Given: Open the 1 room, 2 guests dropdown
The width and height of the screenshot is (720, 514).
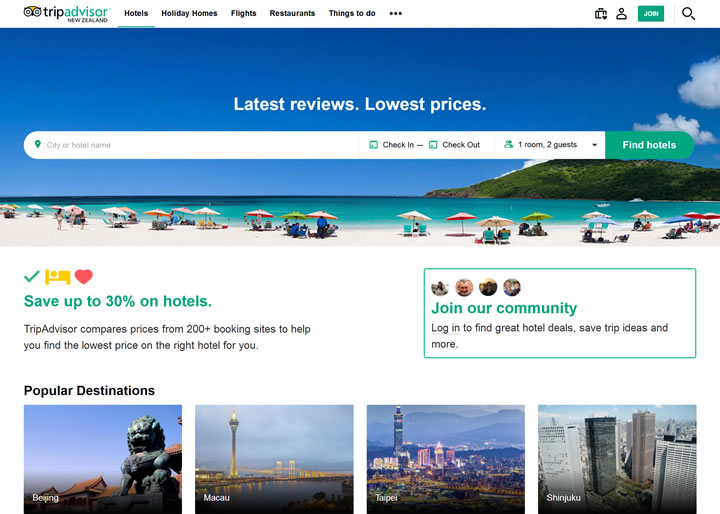Looking at the screenshot, I should click(547, 145).
